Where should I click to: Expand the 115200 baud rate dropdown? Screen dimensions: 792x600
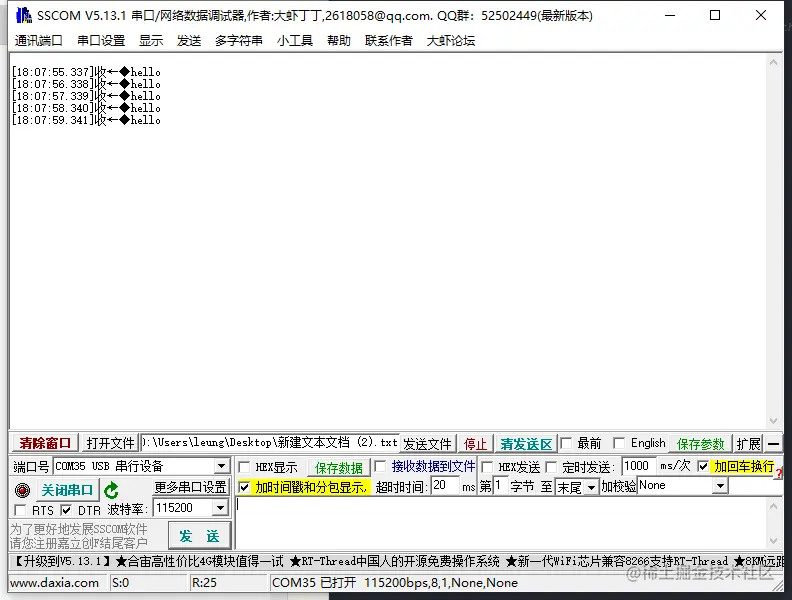[220, 508]
